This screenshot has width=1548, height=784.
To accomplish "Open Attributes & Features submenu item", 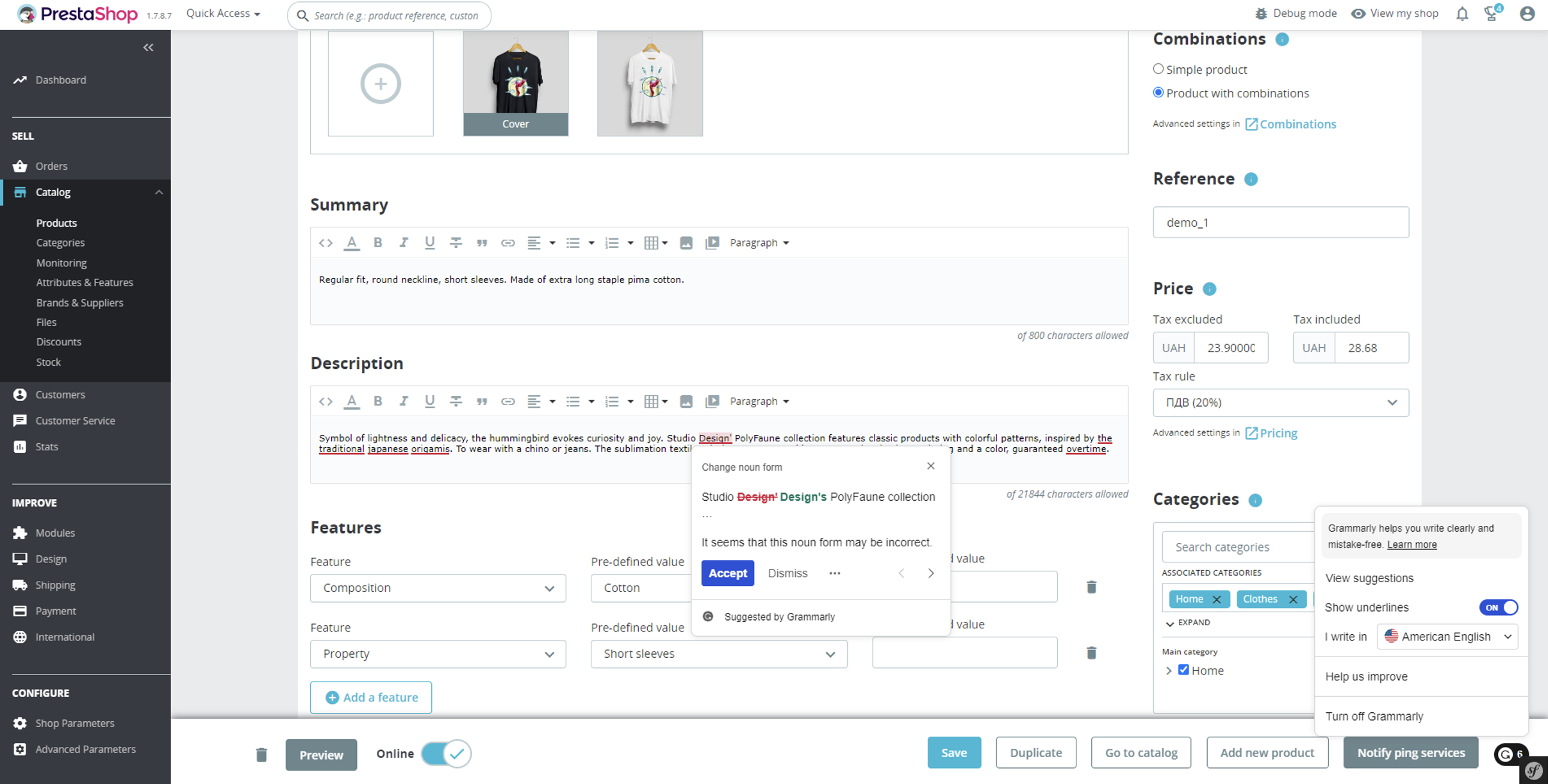I will (85, 282).
